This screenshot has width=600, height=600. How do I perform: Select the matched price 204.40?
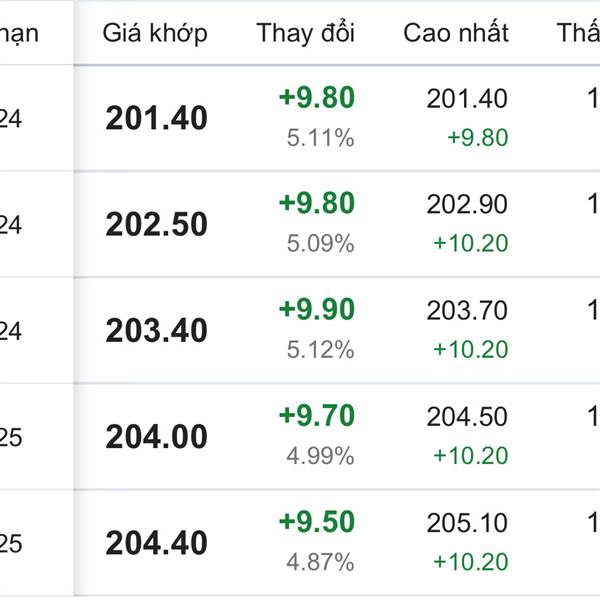coord(157,543)
